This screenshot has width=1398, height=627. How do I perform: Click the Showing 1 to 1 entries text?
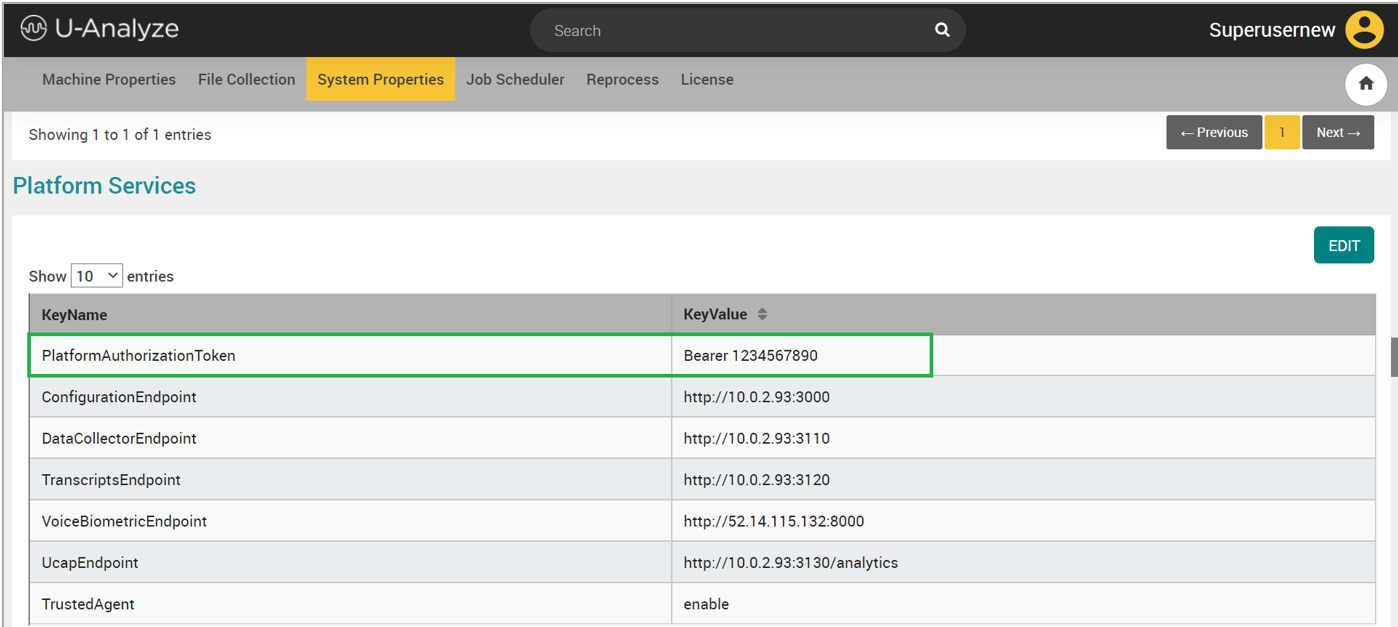120,134
